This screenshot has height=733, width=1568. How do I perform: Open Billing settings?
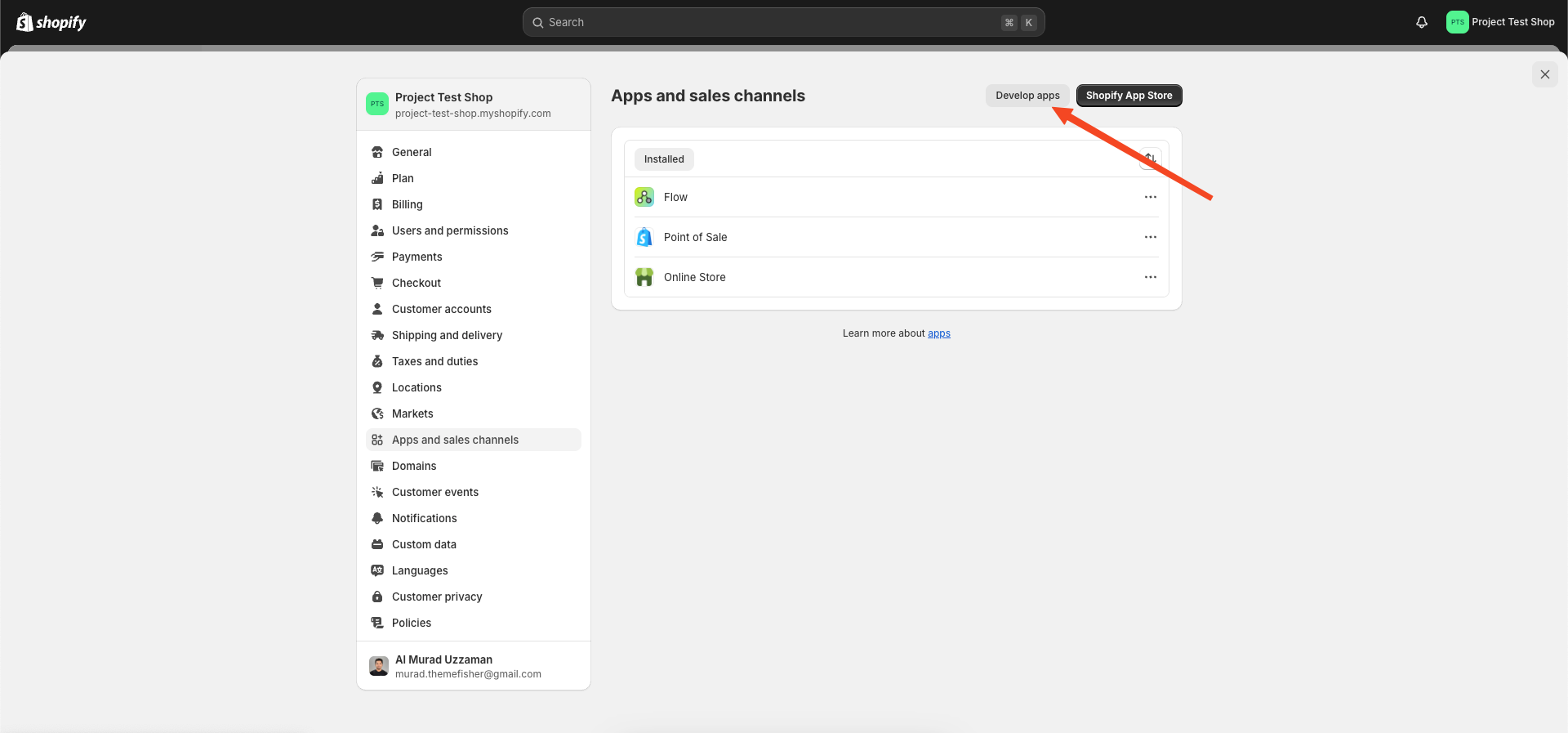pos(474,204)
